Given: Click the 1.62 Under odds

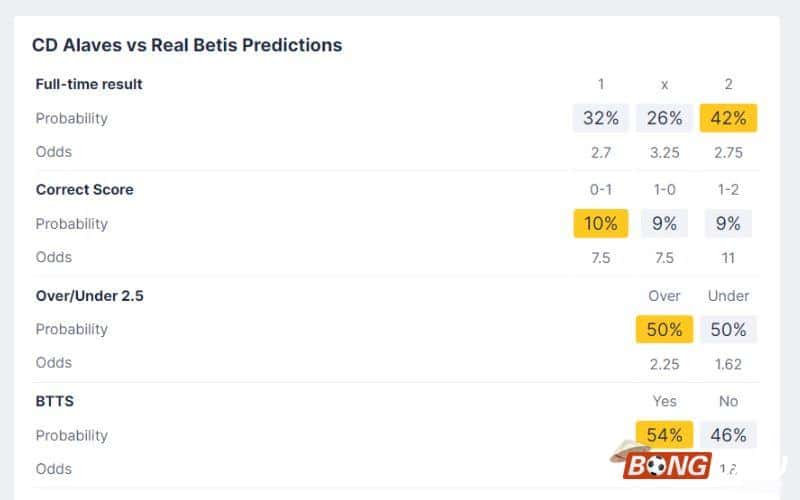Looking at the screenshot, I should pos(728,363).
